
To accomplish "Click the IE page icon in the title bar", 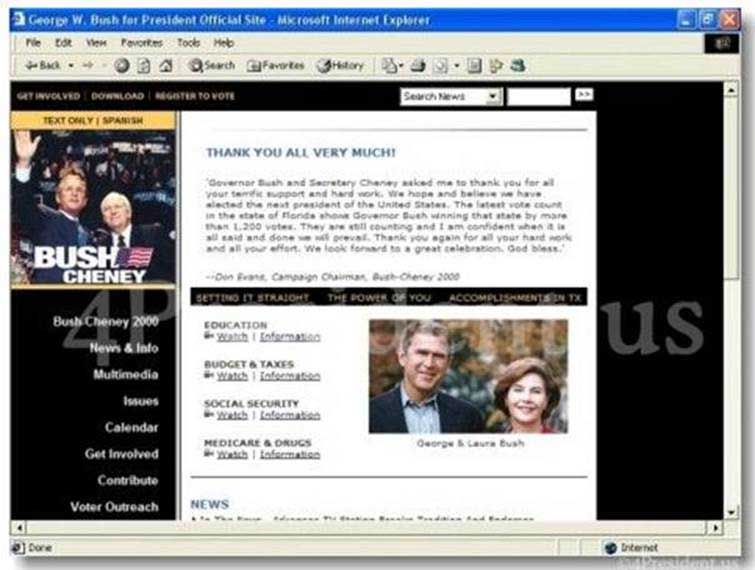I will [x=19, y=20].
